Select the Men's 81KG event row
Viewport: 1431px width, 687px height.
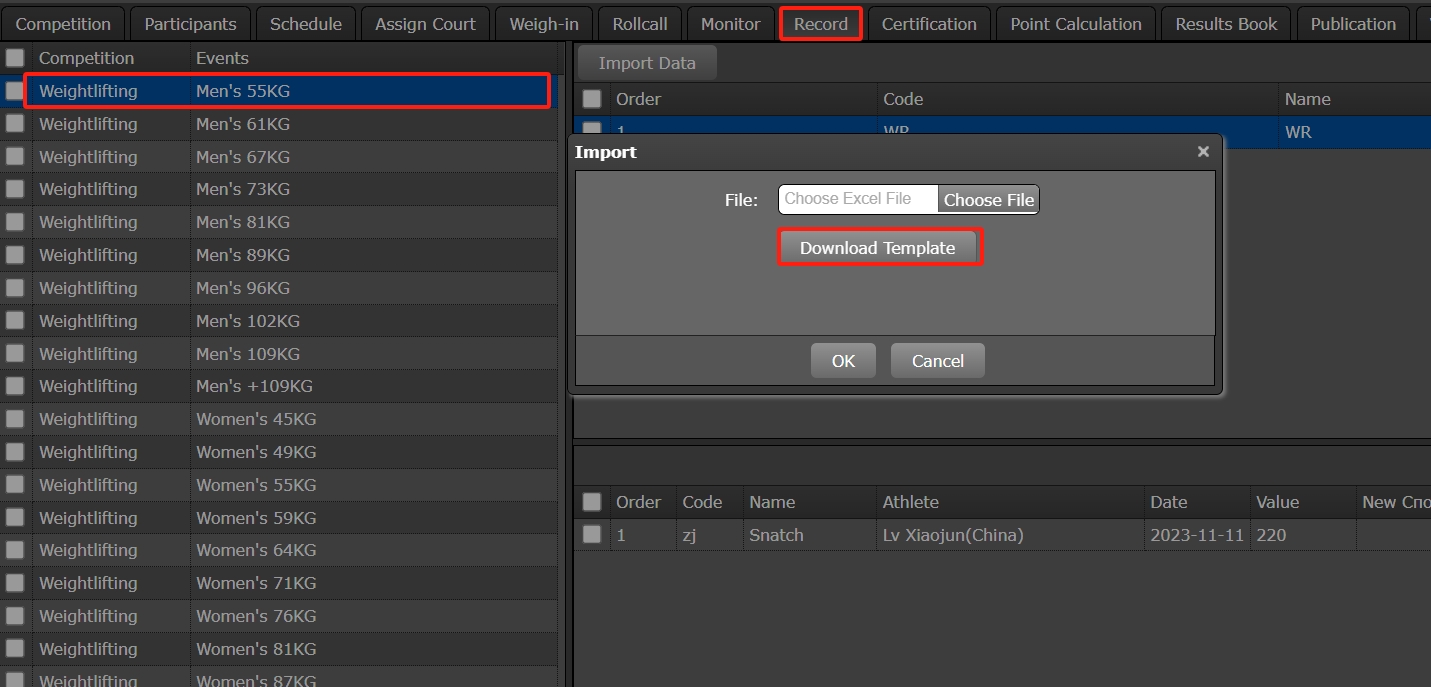tap(243, 222)
